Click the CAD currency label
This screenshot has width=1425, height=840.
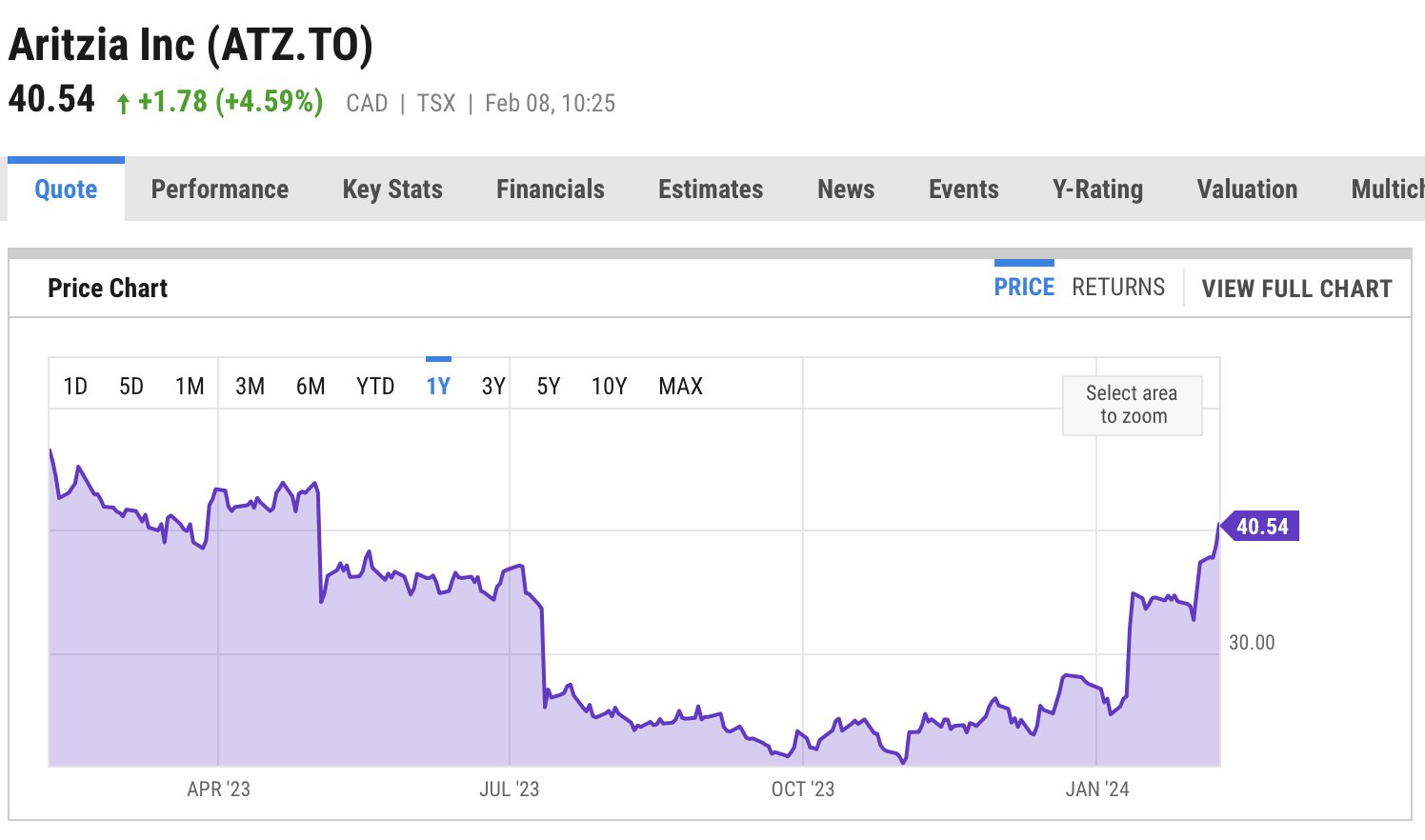[x=367, y=103]
